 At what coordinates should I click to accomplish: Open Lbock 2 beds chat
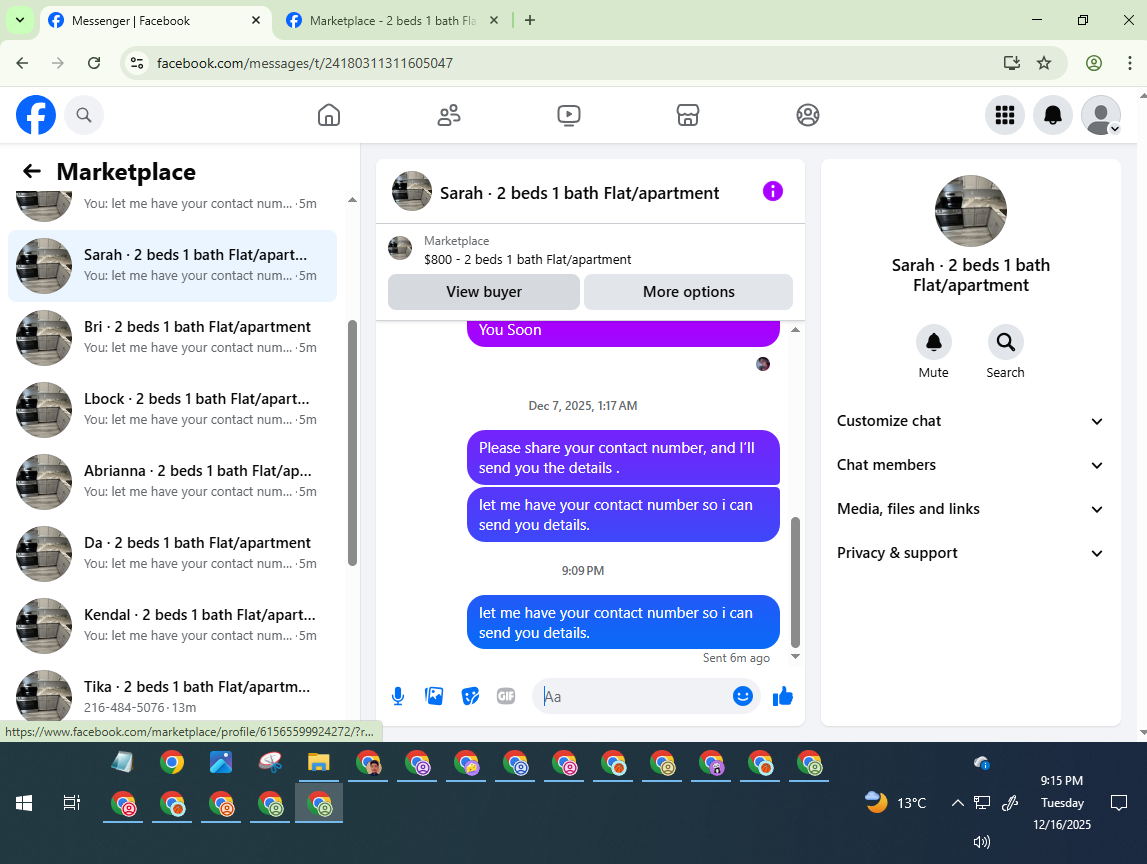tap(173, 410)
